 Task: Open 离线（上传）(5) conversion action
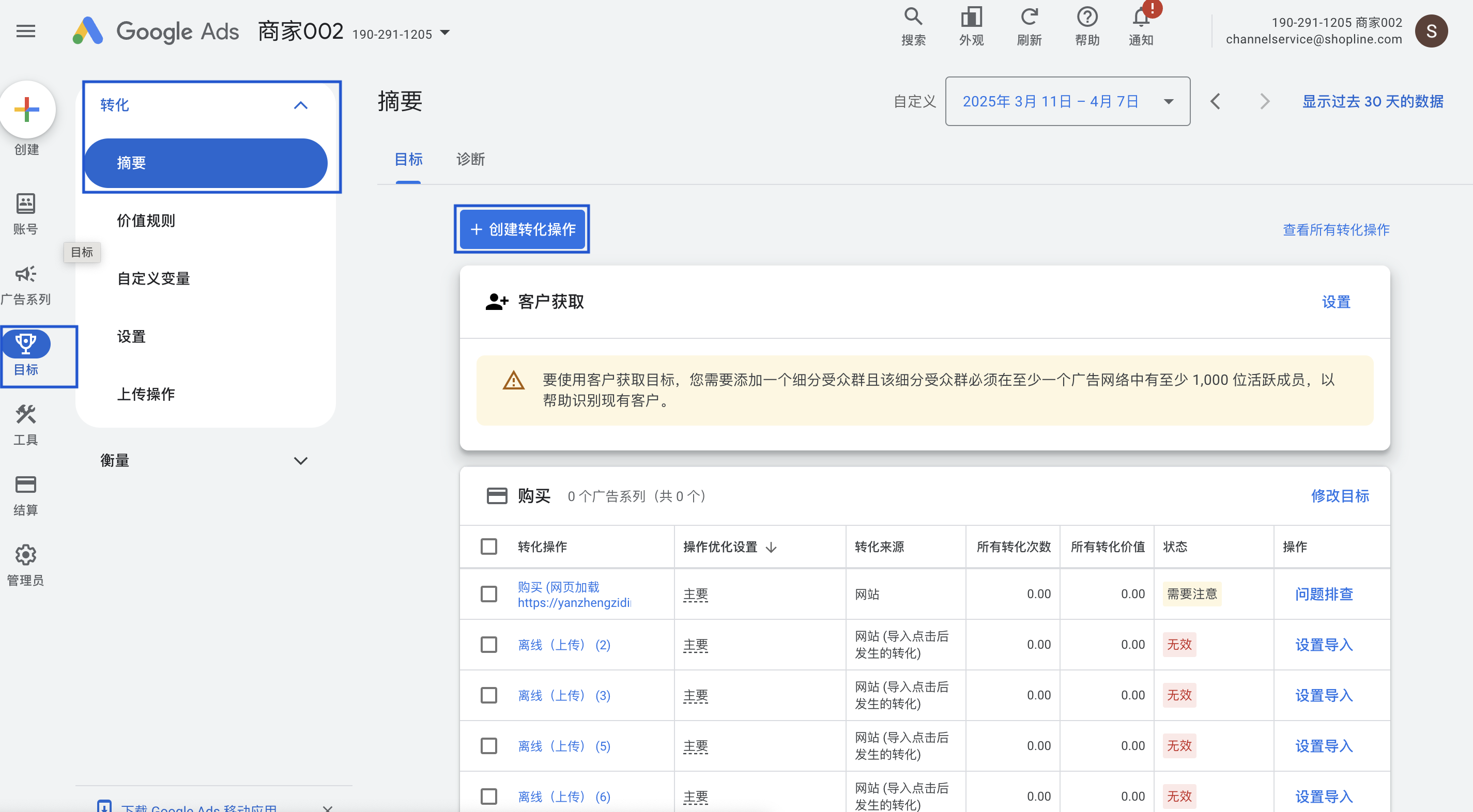(x=564, y=746)
